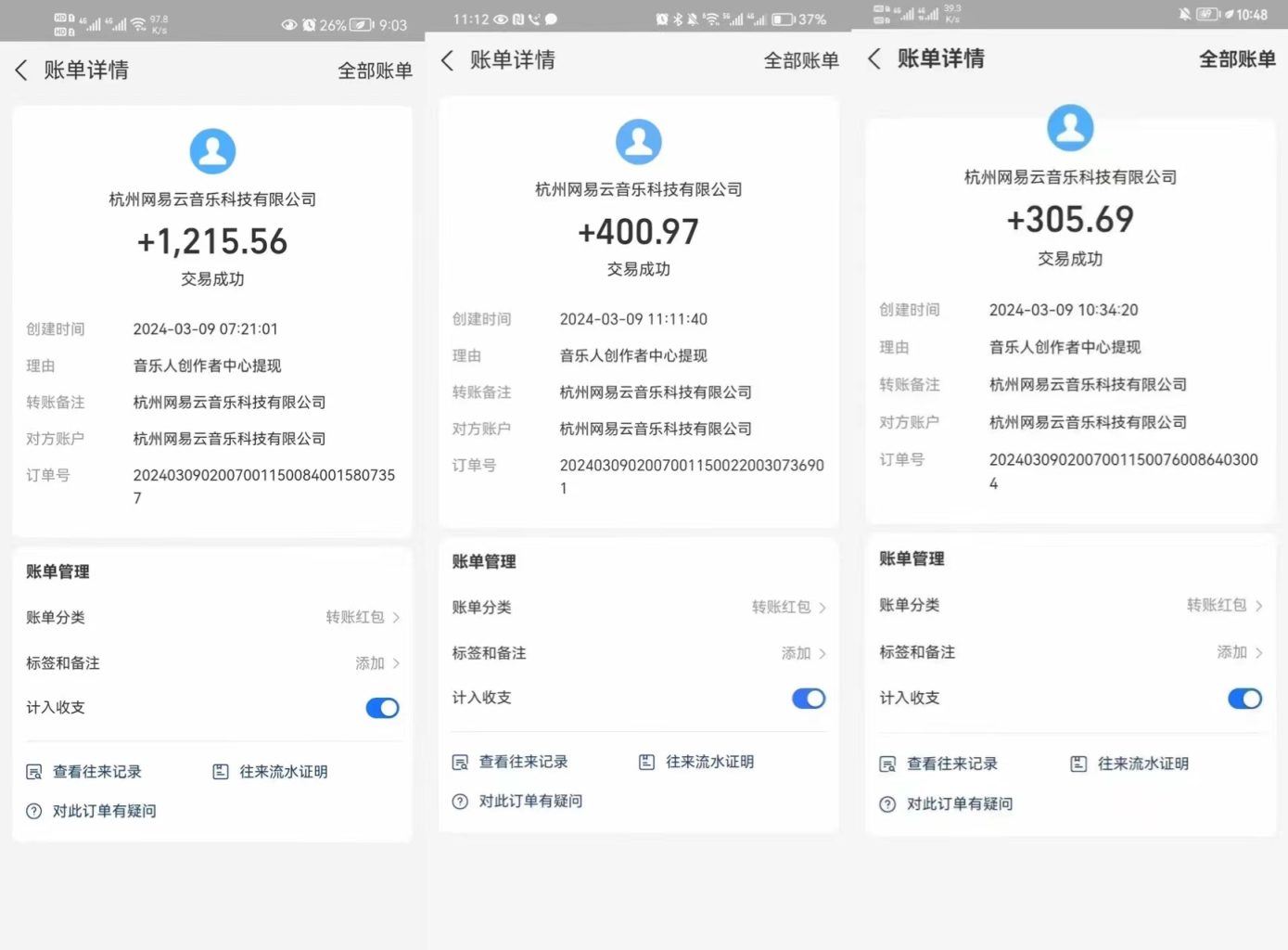Open 全部账单 in the +400.97 screen
This screenshot has width=1288, height=950.
[801, 61]
